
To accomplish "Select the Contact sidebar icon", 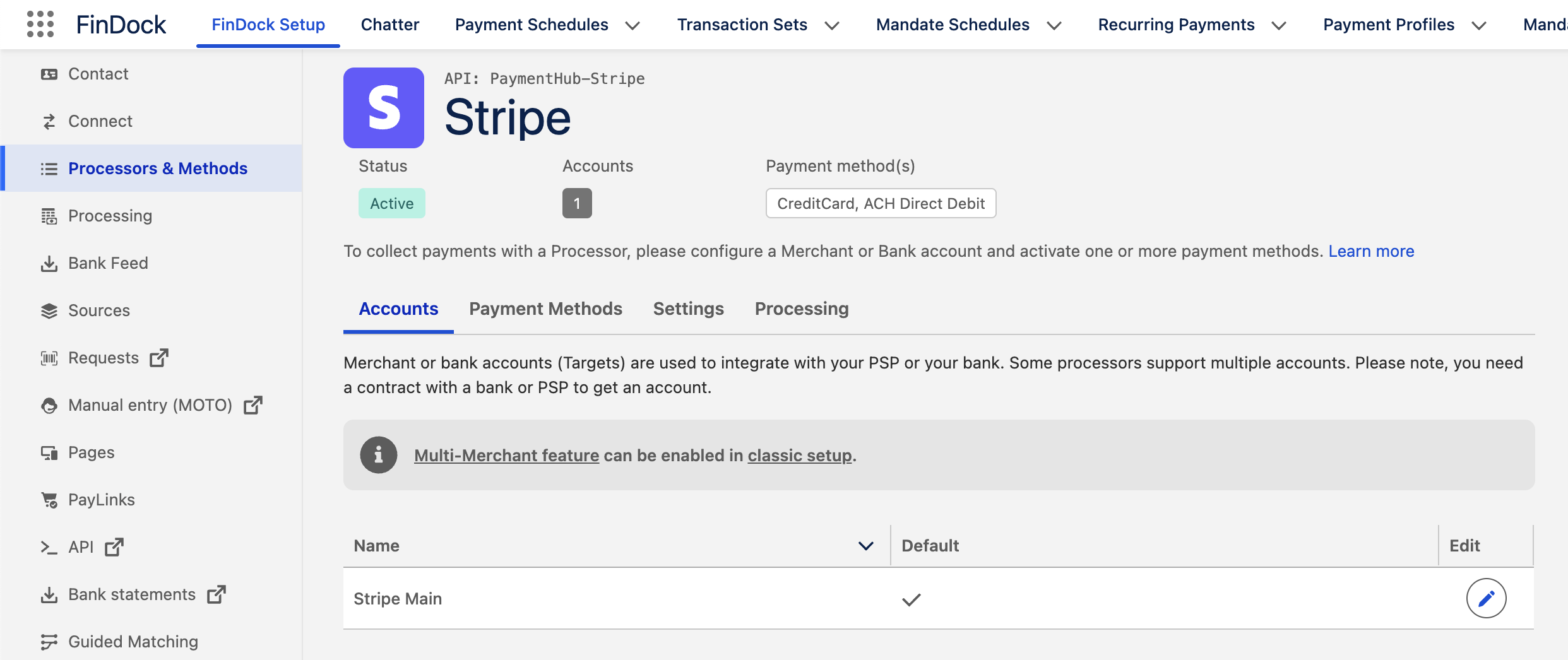I will (49, 73).
